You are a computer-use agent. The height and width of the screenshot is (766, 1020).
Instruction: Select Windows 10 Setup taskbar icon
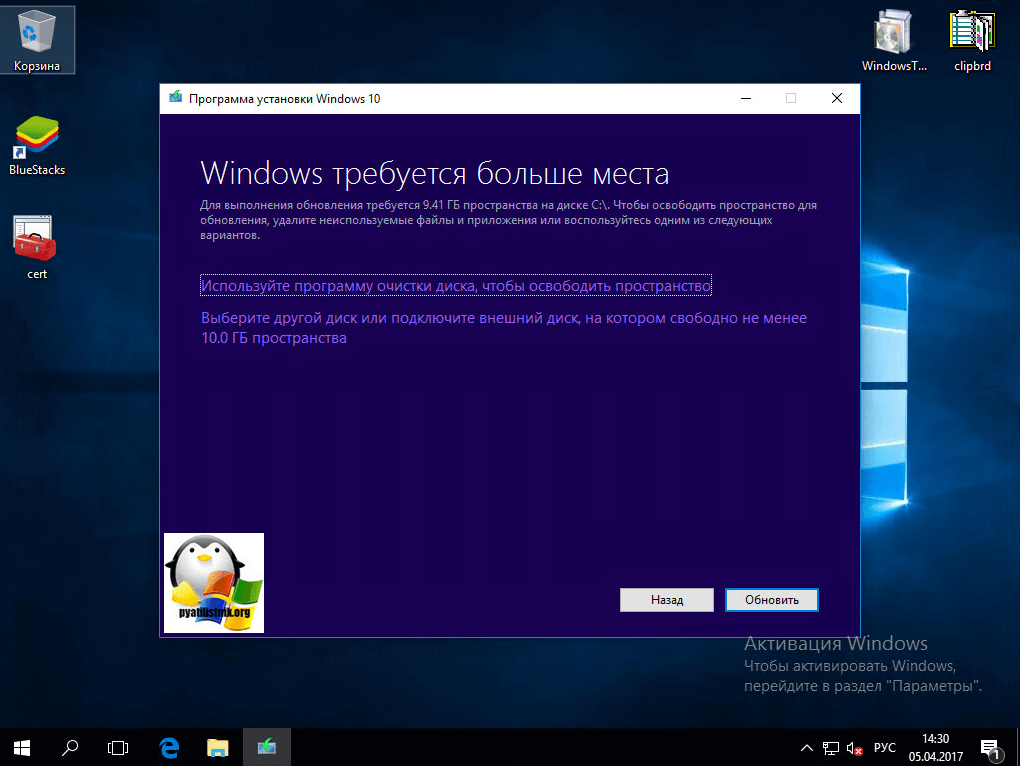(267, 746)
